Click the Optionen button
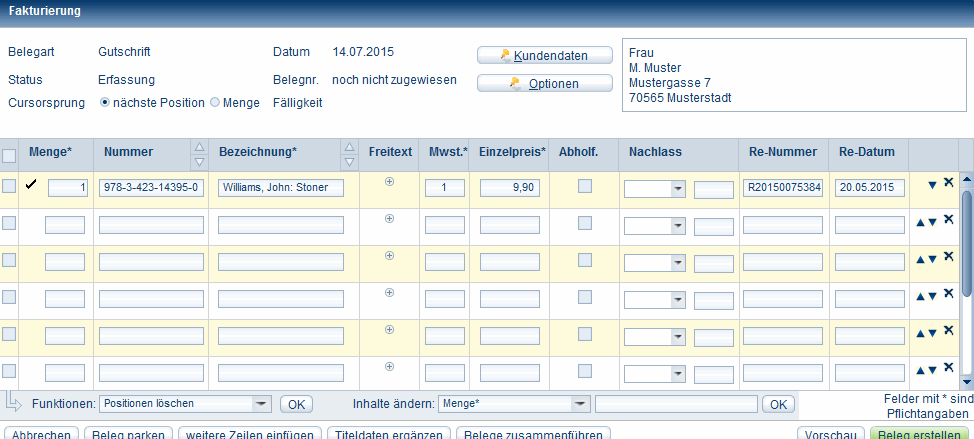Screen dimensions: 974x439 [544, 84]
